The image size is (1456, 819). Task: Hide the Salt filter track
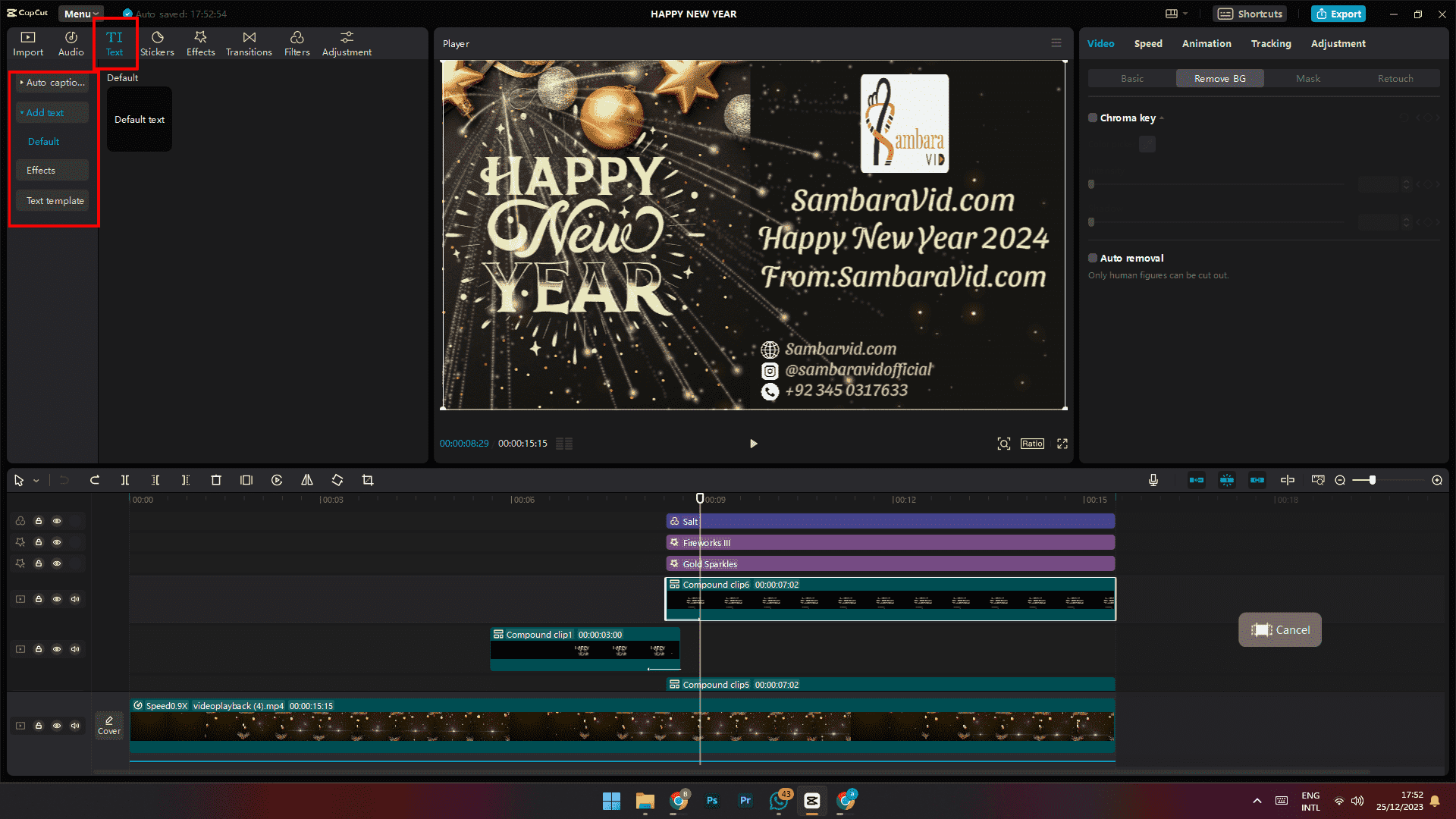point(57,521)
